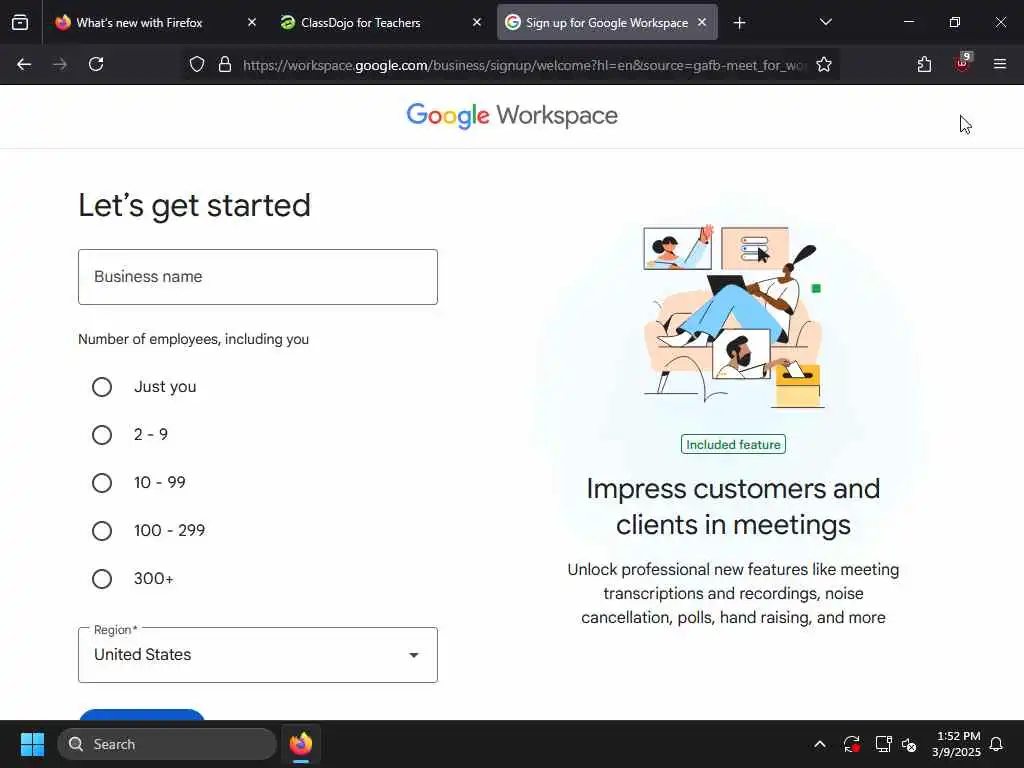Restore down the Firefox window
Screen dimensions: 1024x768
[955, 22]
